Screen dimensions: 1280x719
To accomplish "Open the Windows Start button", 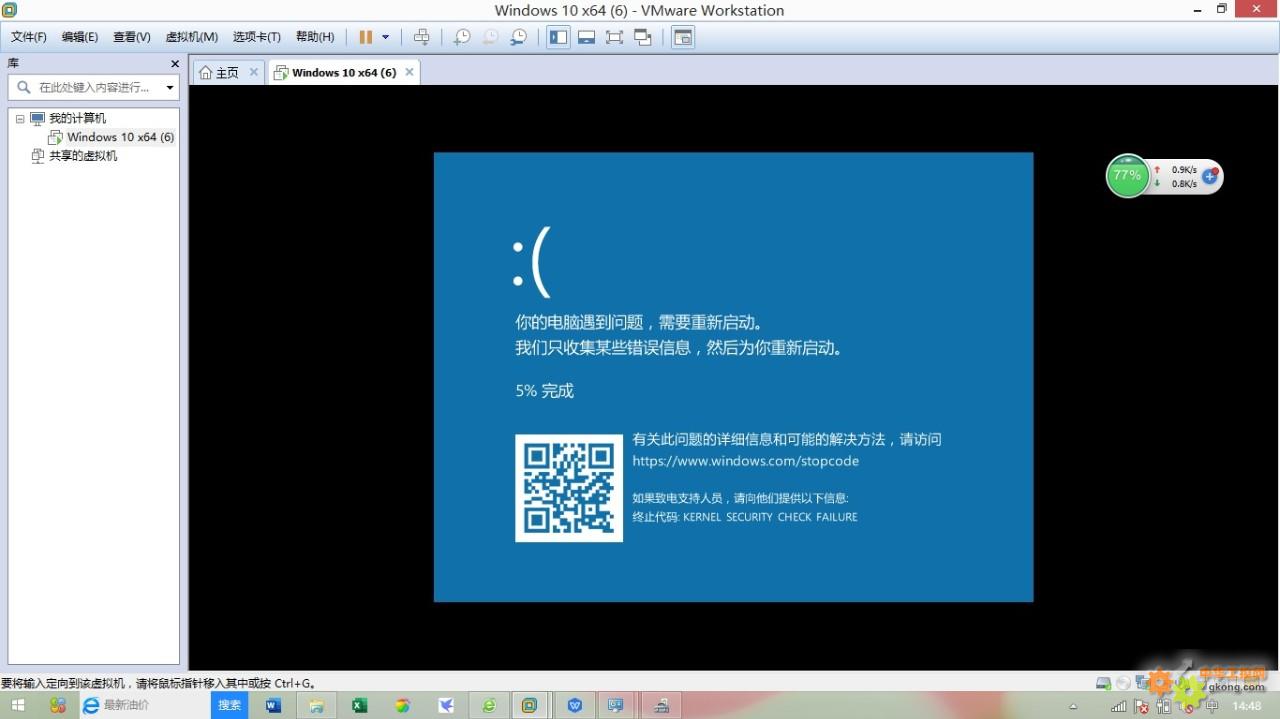I will [x=18, y=705].
